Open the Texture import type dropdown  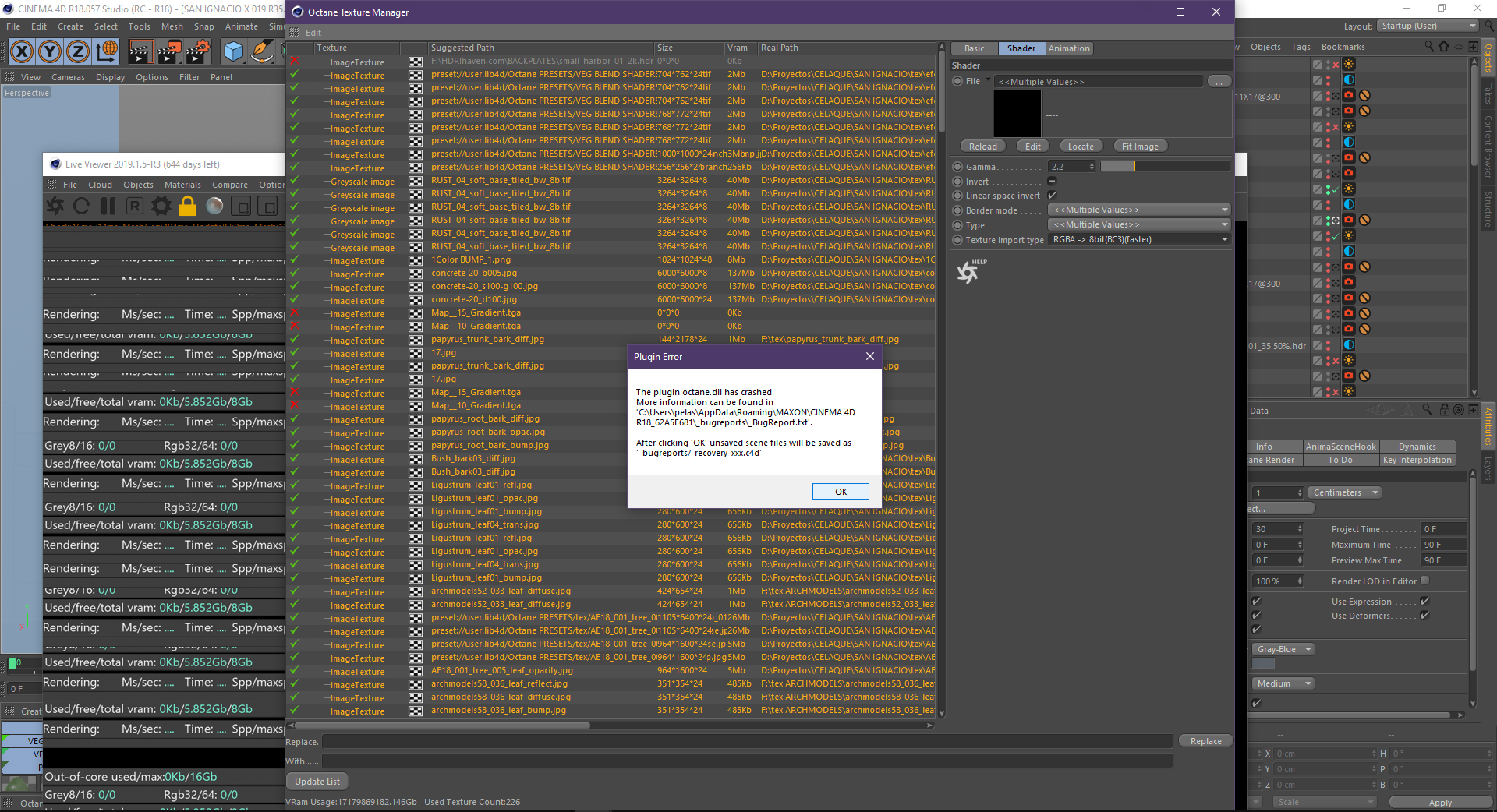(1140, 240)
